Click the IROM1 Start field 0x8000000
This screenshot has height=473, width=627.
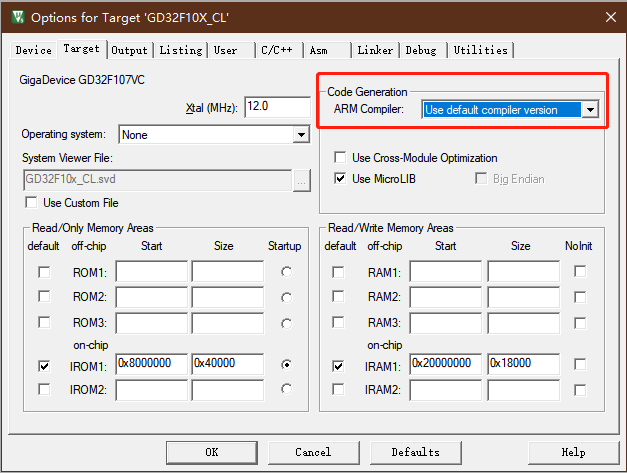coord(152,364)
